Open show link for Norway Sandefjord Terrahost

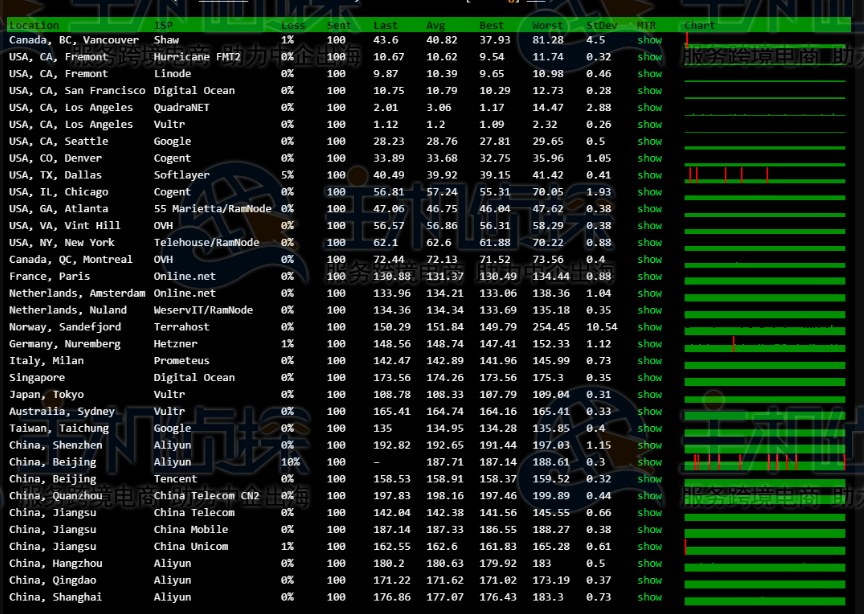[650, 327]
